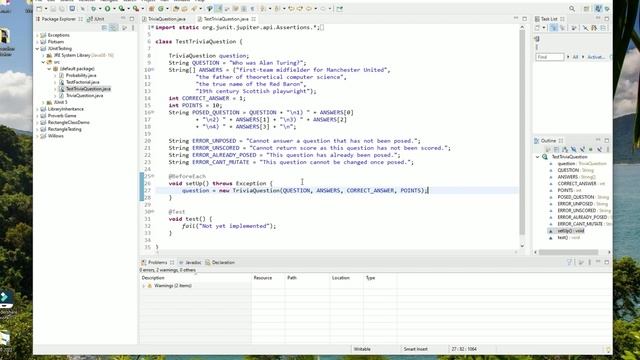Click the New Java Package toolbar icon
The width and height of the screenshot is (640, 360).
pos(151,8)
